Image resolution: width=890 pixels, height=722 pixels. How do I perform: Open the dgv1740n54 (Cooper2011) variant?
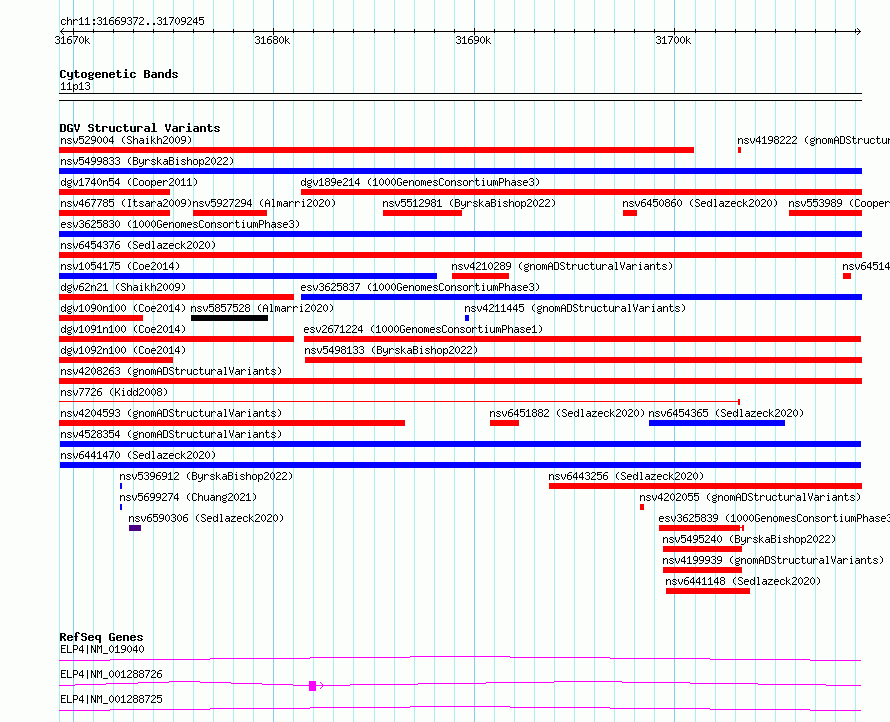[129, 182]
